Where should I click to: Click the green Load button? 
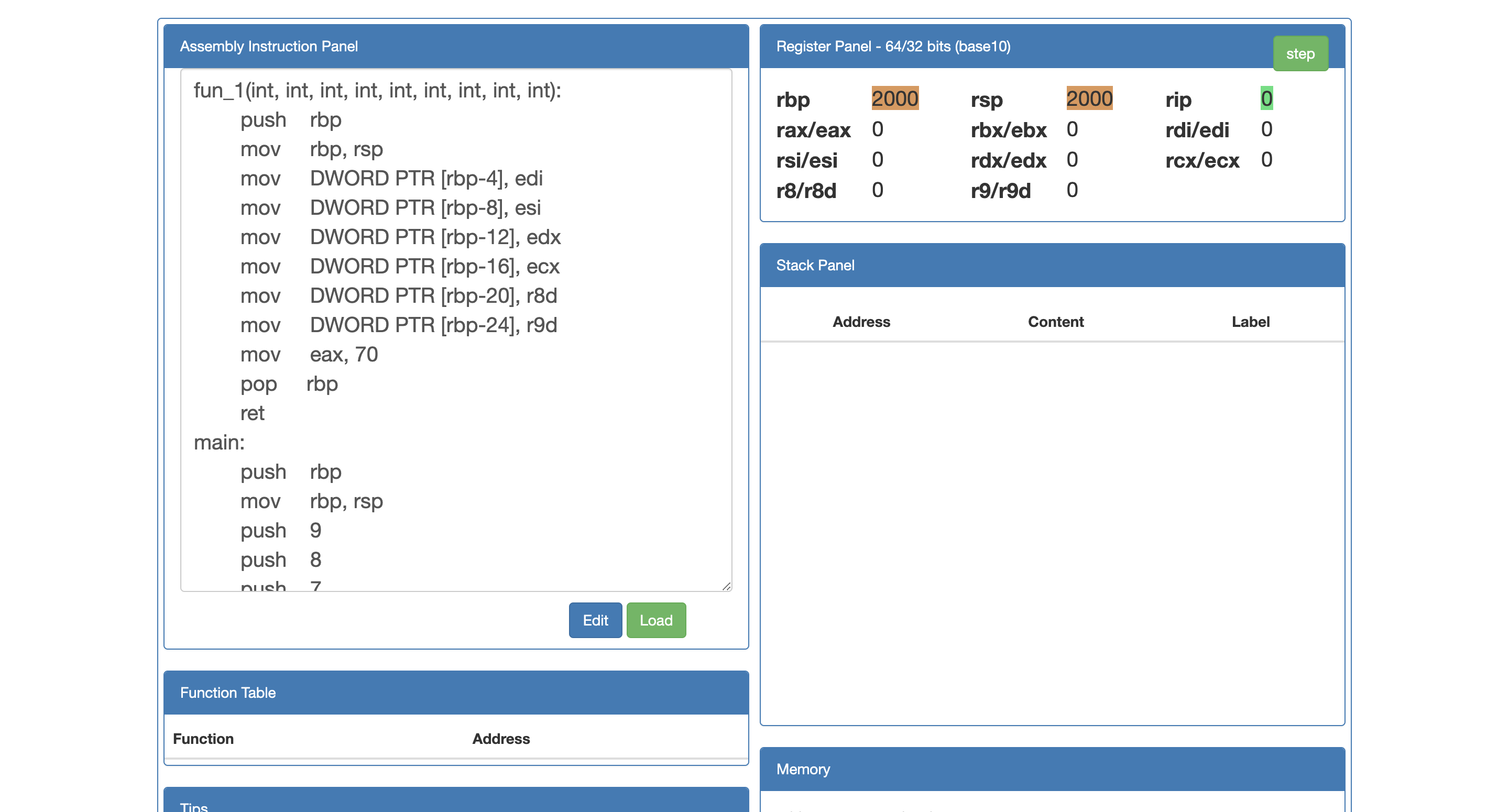[x=655, y=620]
